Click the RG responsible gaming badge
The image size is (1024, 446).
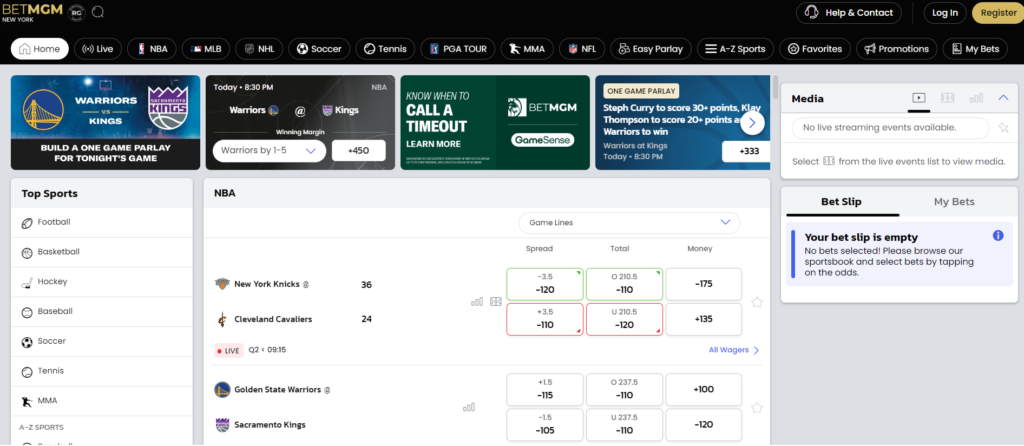pyautogui.click(x=76, y=12)
